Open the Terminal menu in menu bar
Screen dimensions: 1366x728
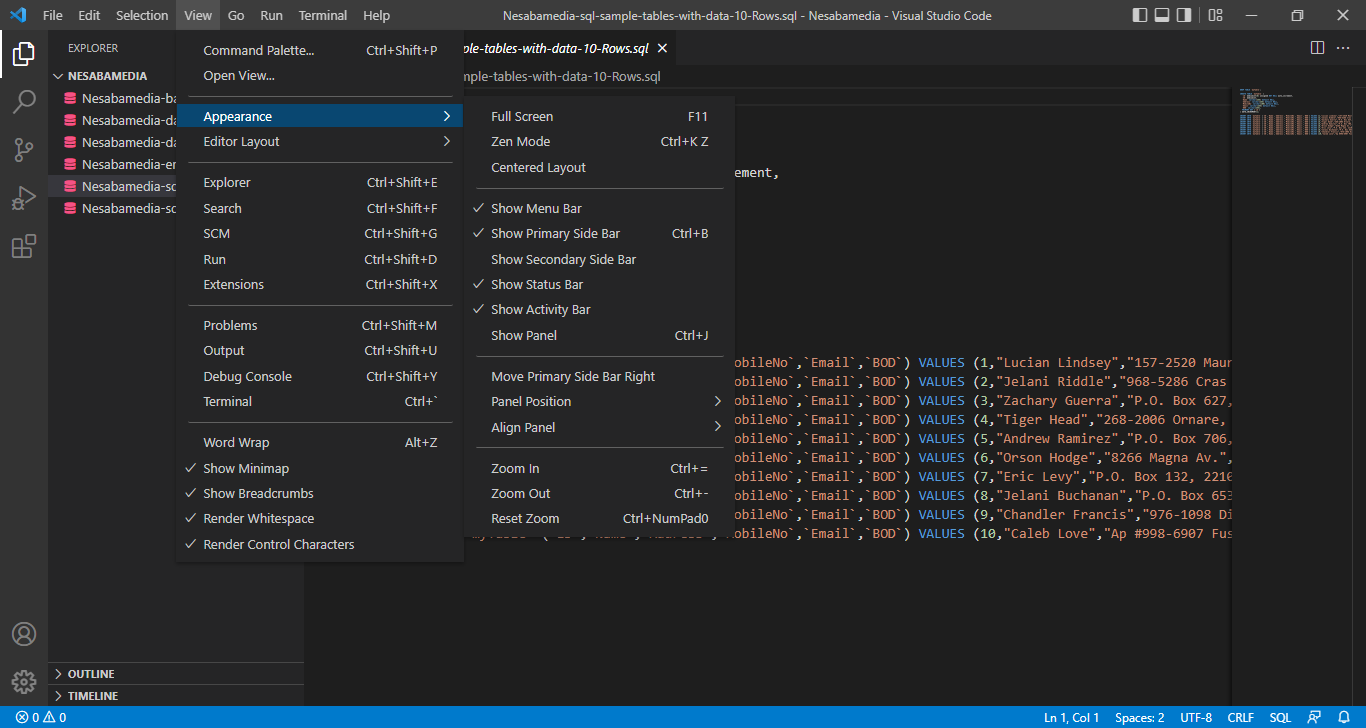322,15
